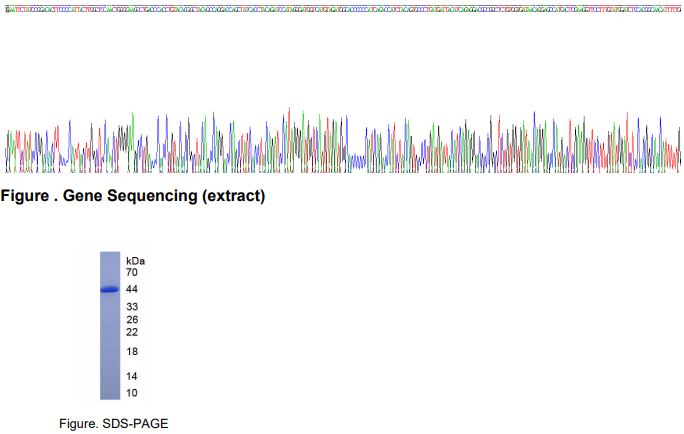Select the 18 kDa marker label
The height and width of the screenshot is (434, 684).
point(132,352)
